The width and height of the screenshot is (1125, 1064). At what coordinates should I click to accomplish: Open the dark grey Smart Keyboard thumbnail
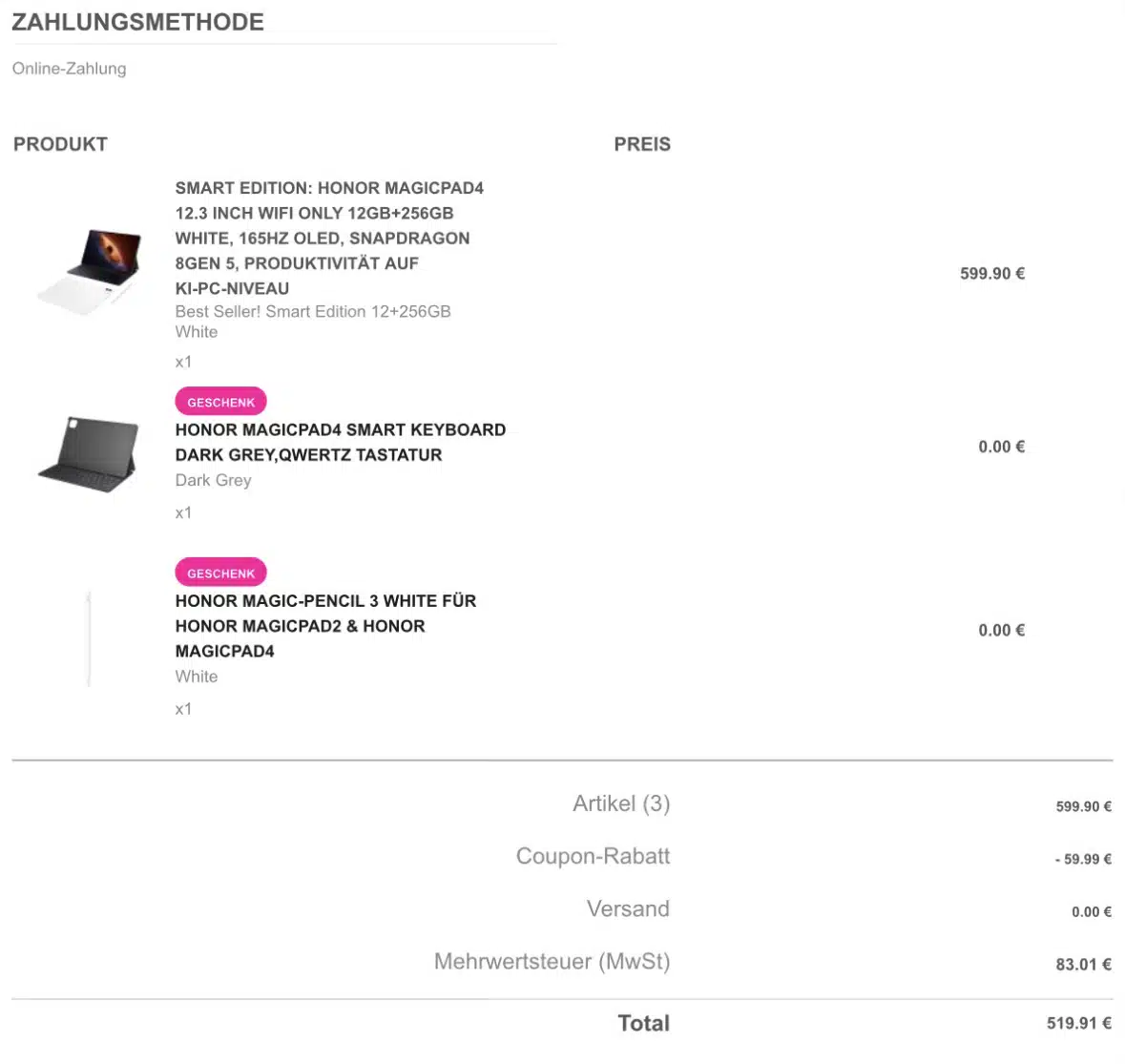pyautogui.click(x=88, y=454)
